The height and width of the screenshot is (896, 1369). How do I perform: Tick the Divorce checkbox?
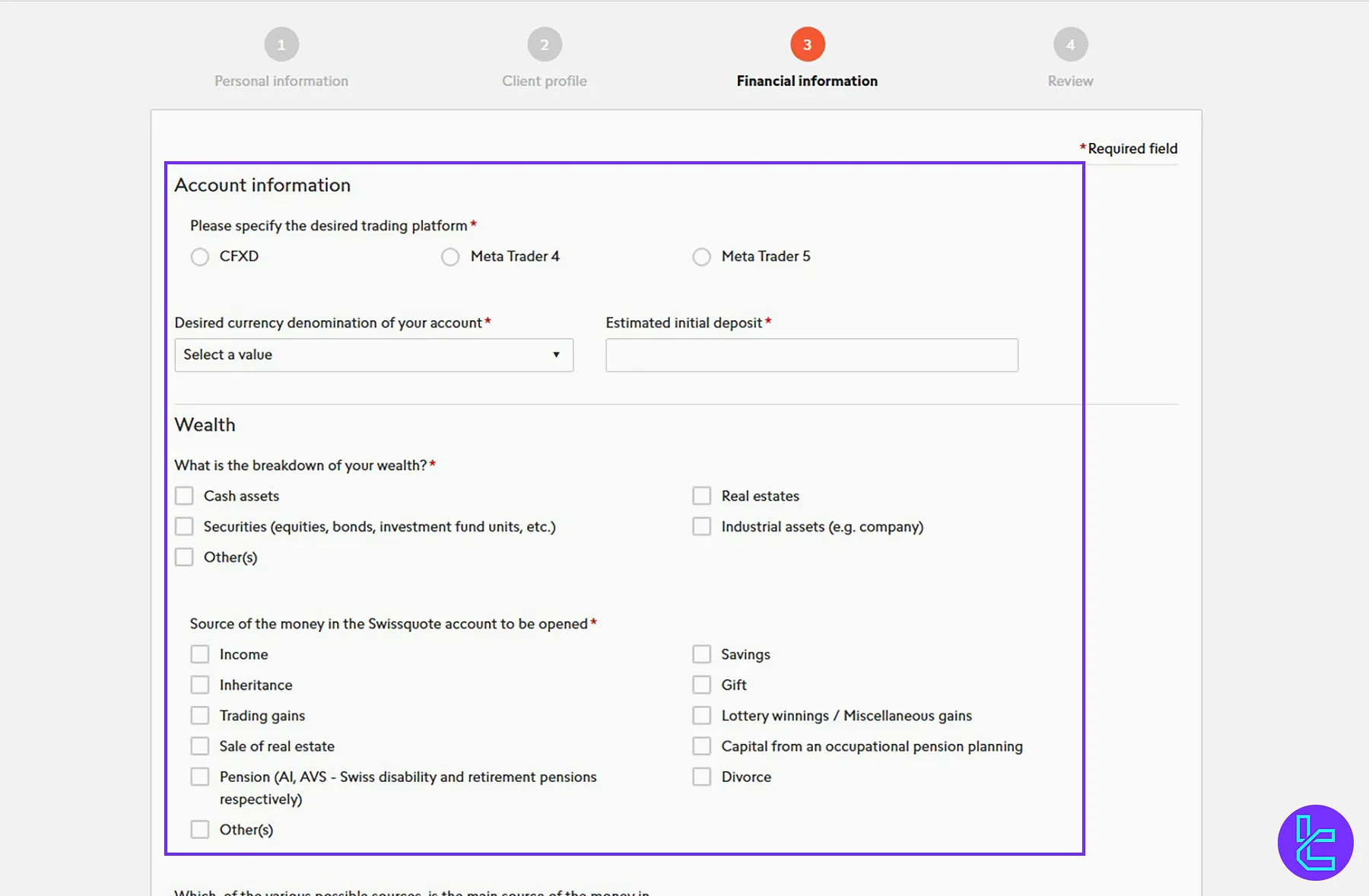pyautogui.click(x=701, y=777)
